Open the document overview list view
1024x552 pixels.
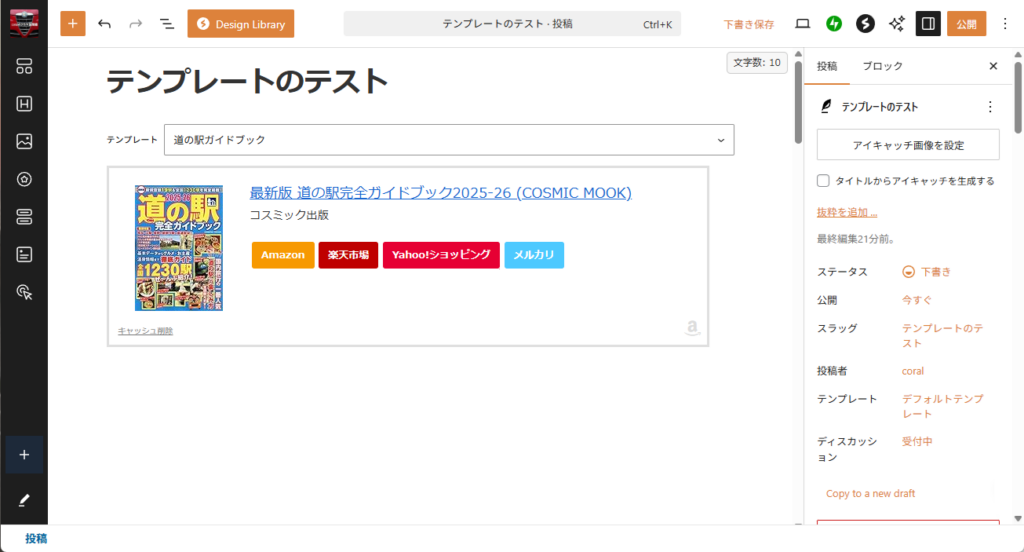click(x=167, y=24)
